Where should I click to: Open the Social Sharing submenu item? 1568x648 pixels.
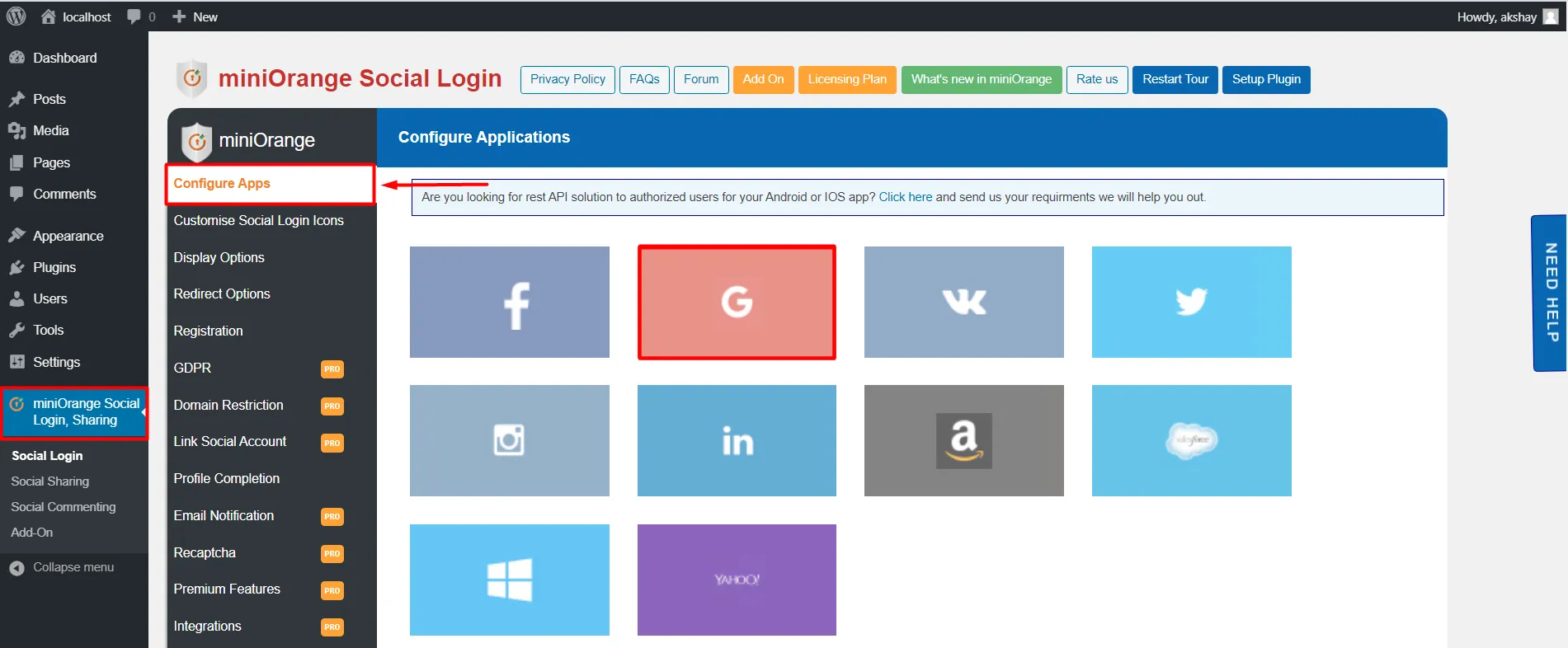(50, 481)
